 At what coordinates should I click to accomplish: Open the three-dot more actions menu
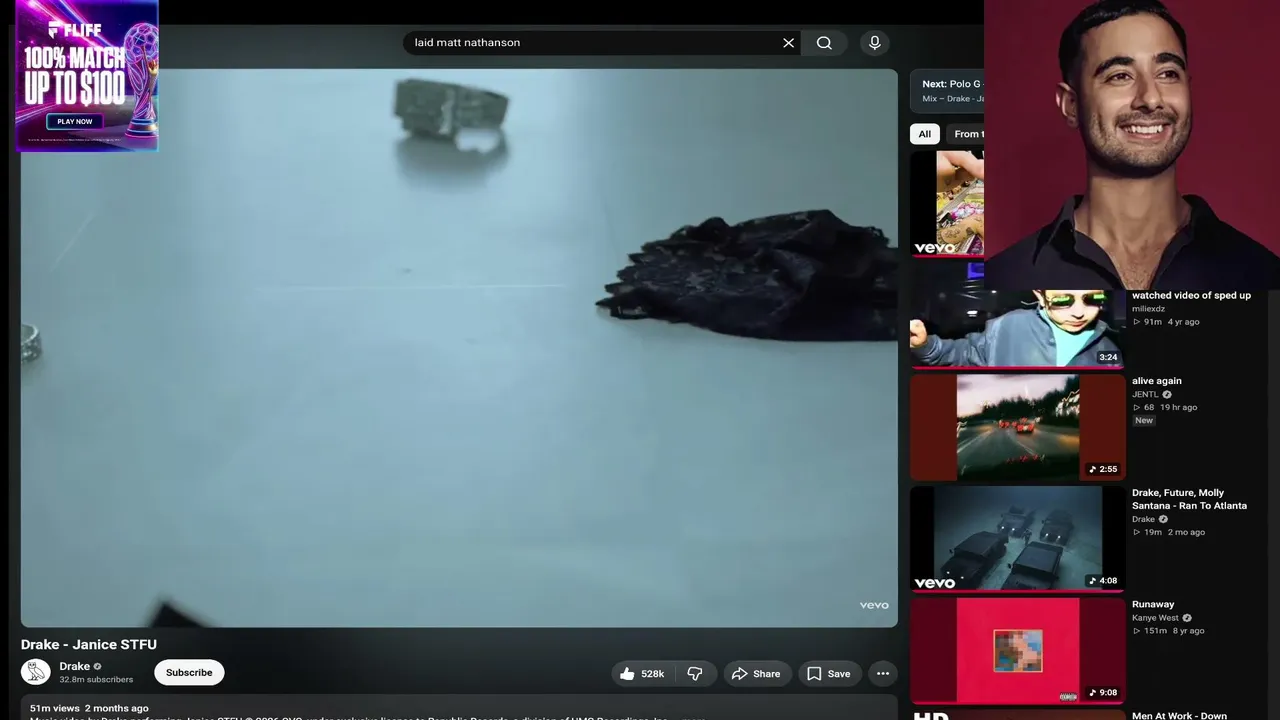click(x=883, y=674)
